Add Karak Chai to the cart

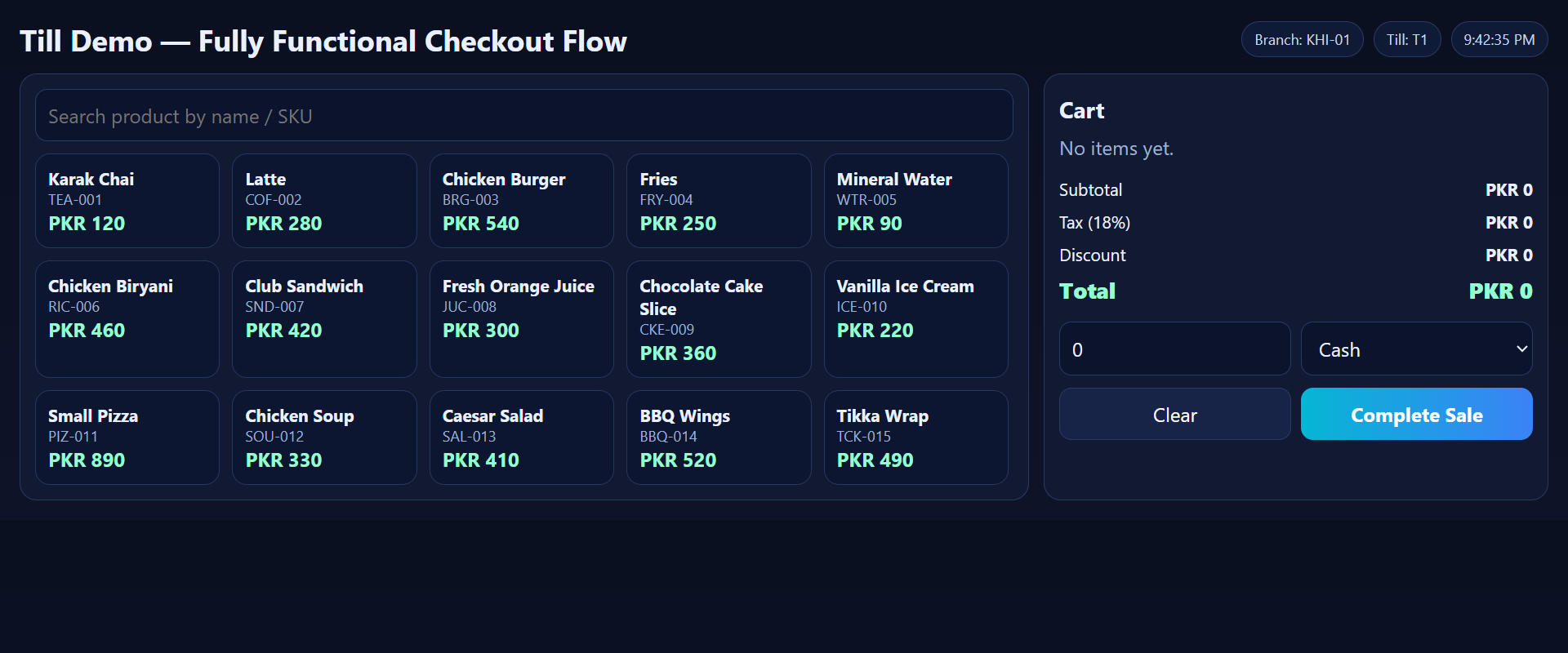tap(127, 201)
